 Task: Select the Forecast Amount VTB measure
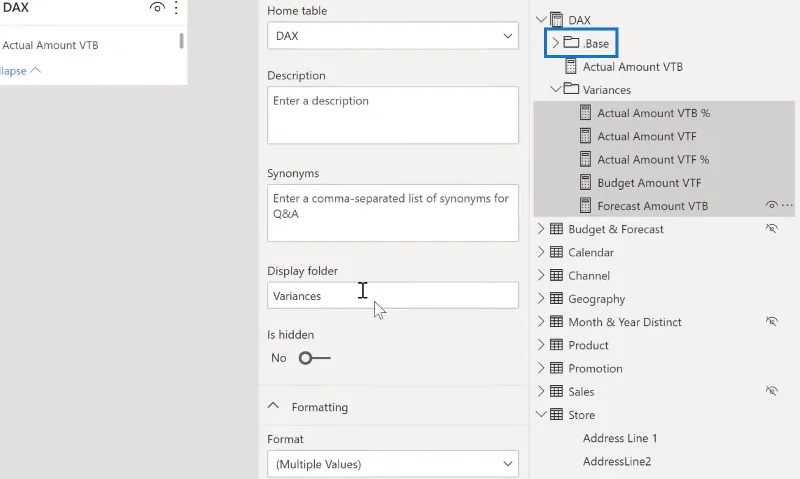653,206
